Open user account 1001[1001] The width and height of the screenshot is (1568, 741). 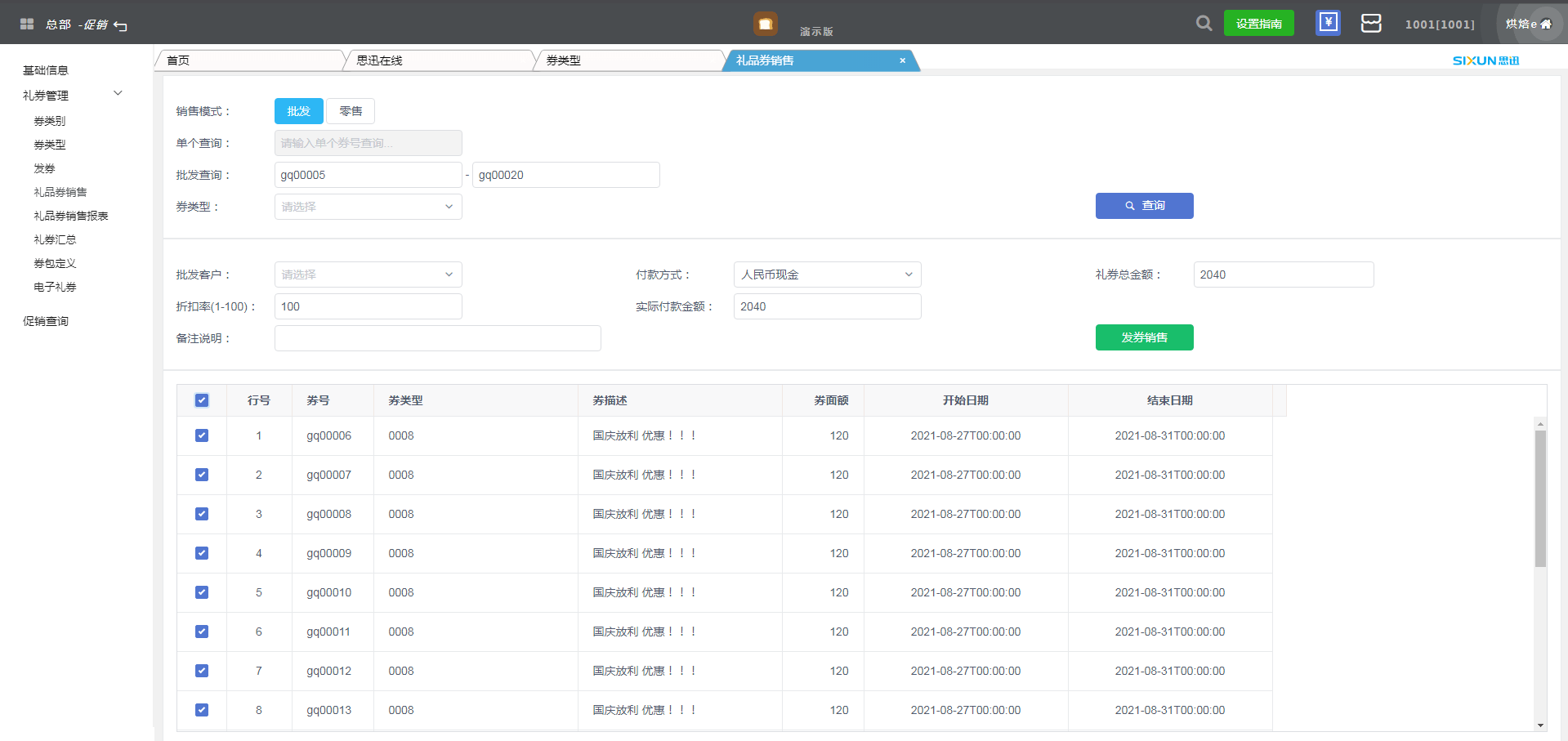coord(1440,25)
